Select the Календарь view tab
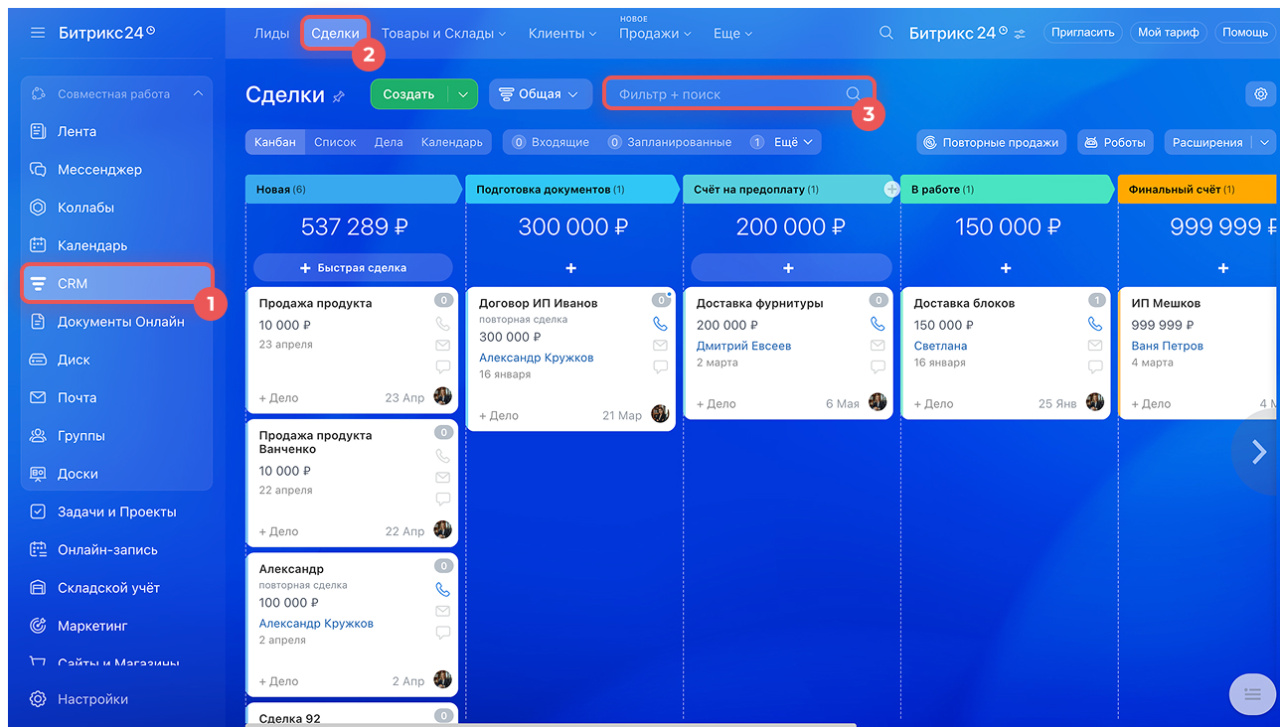This screenshot has height=727, width=1280. [x=451, y=142]
